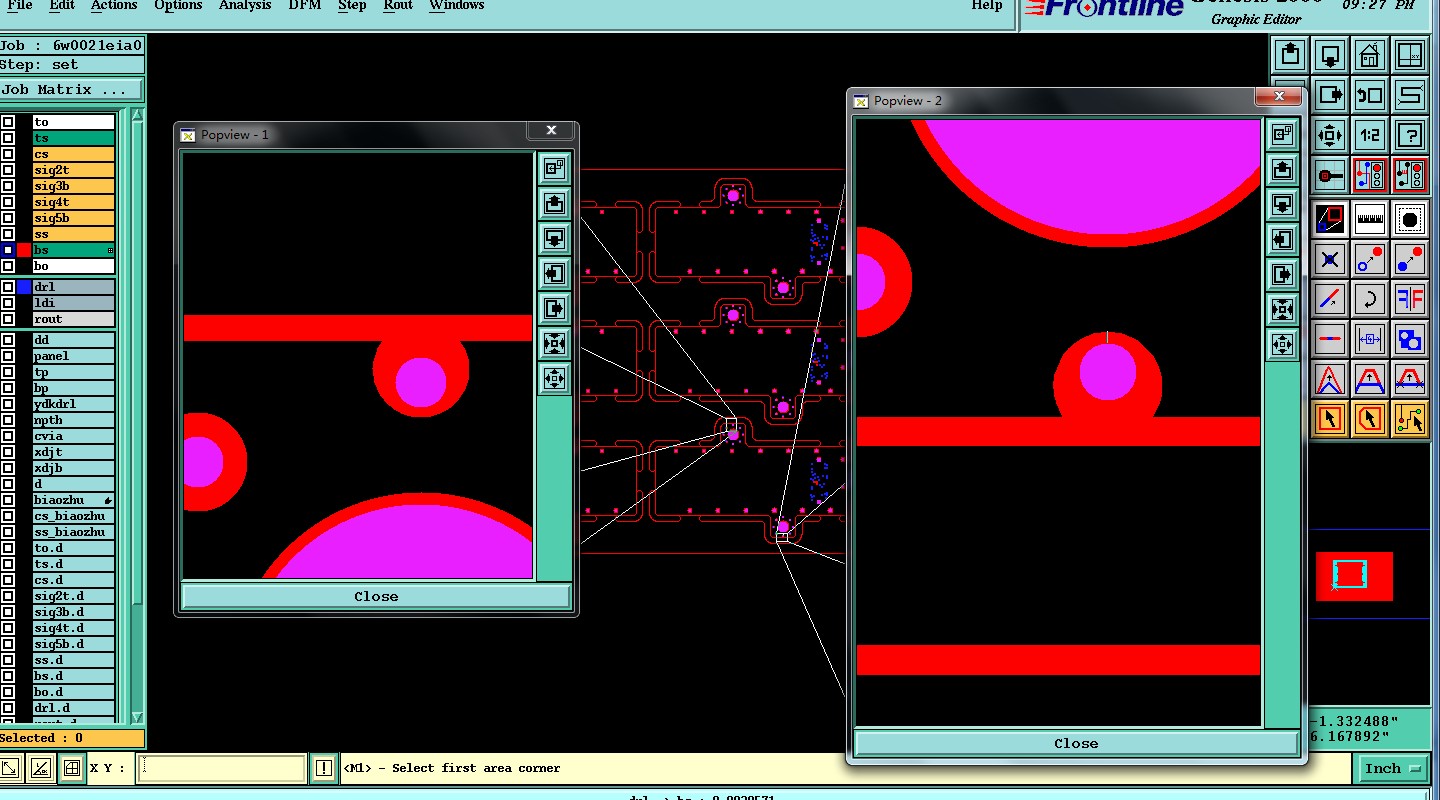Click the question mark help icon
Viewport: 1440px width, 800px height.
click(1409, 135)
